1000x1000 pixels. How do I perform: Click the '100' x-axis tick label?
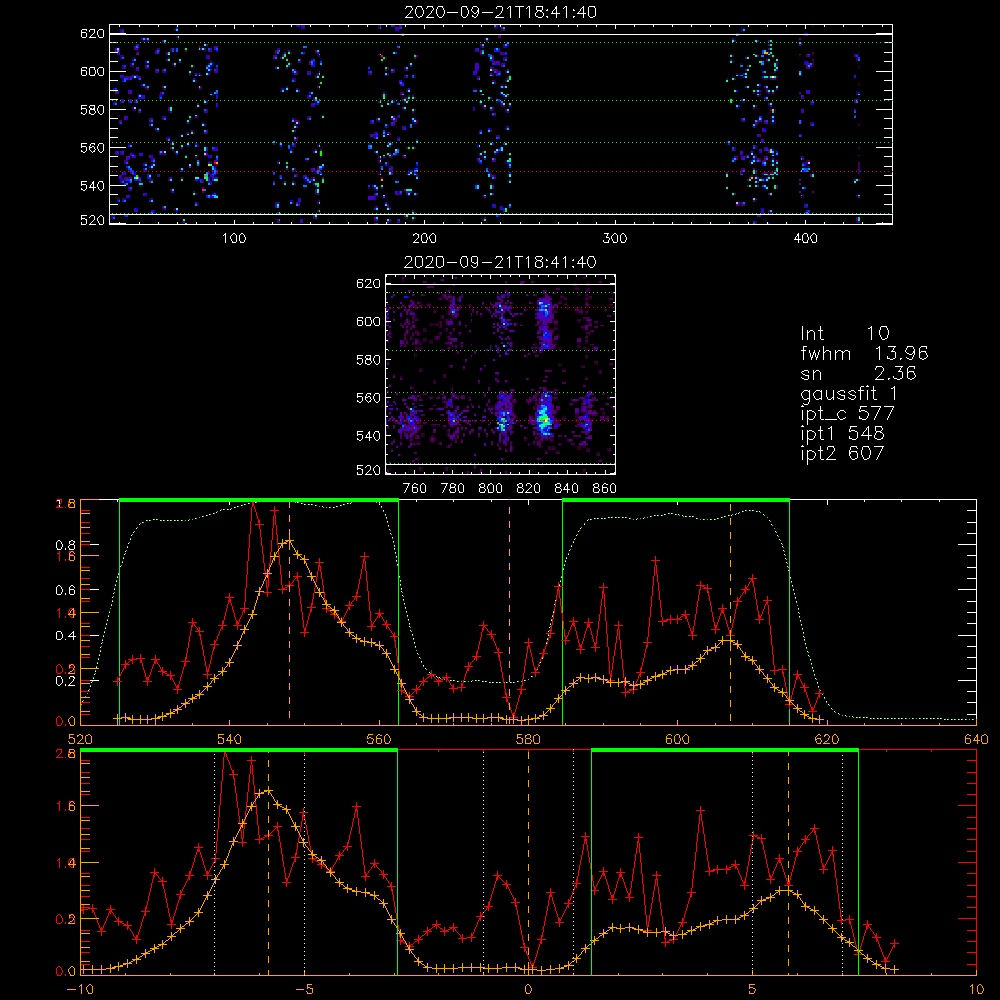[x=234, y=239]
